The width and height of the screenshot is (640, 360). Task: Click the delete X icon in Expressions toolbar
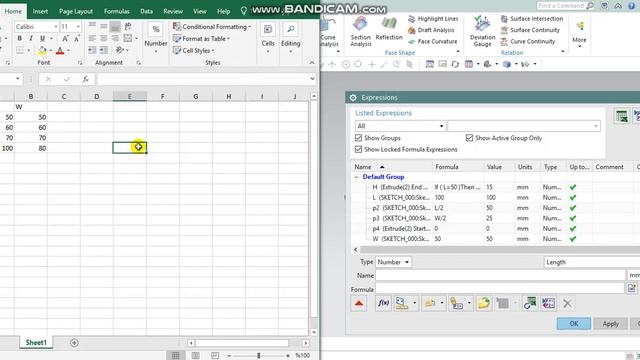567,303
